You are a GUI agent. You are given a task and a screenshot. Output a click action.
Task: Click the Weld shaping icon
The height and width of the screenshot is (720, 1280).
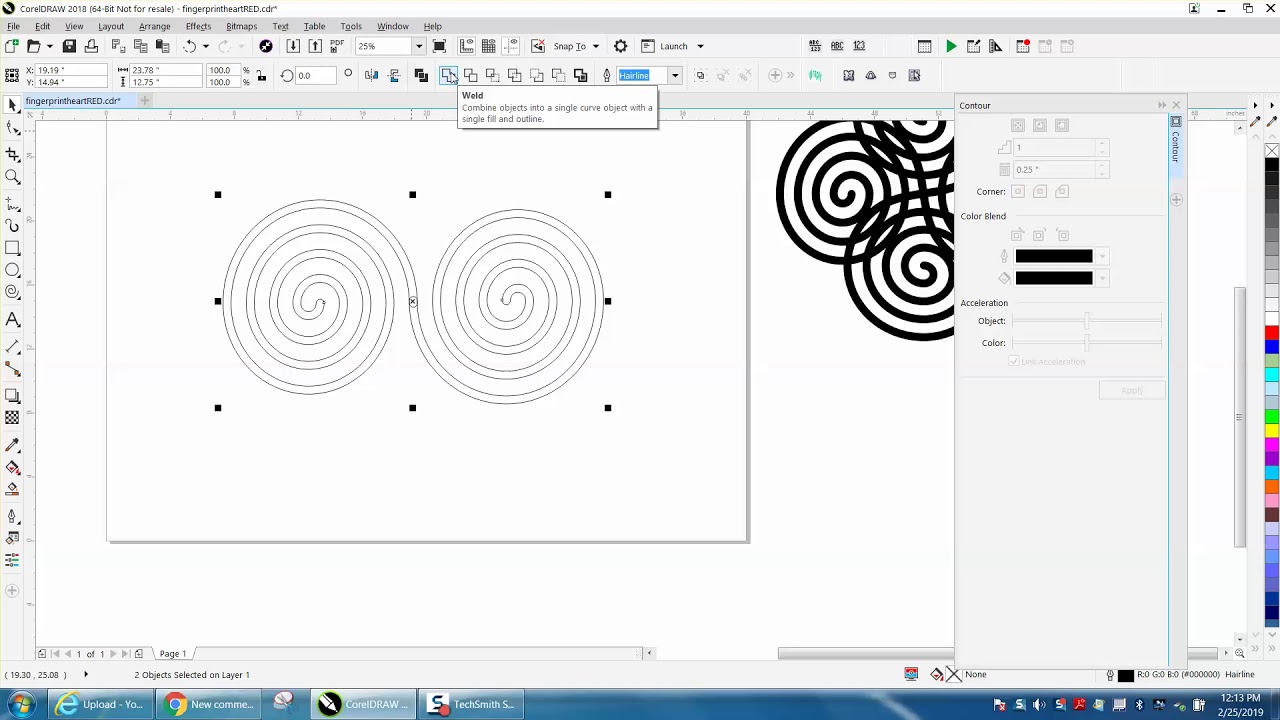tap(448, 75)
